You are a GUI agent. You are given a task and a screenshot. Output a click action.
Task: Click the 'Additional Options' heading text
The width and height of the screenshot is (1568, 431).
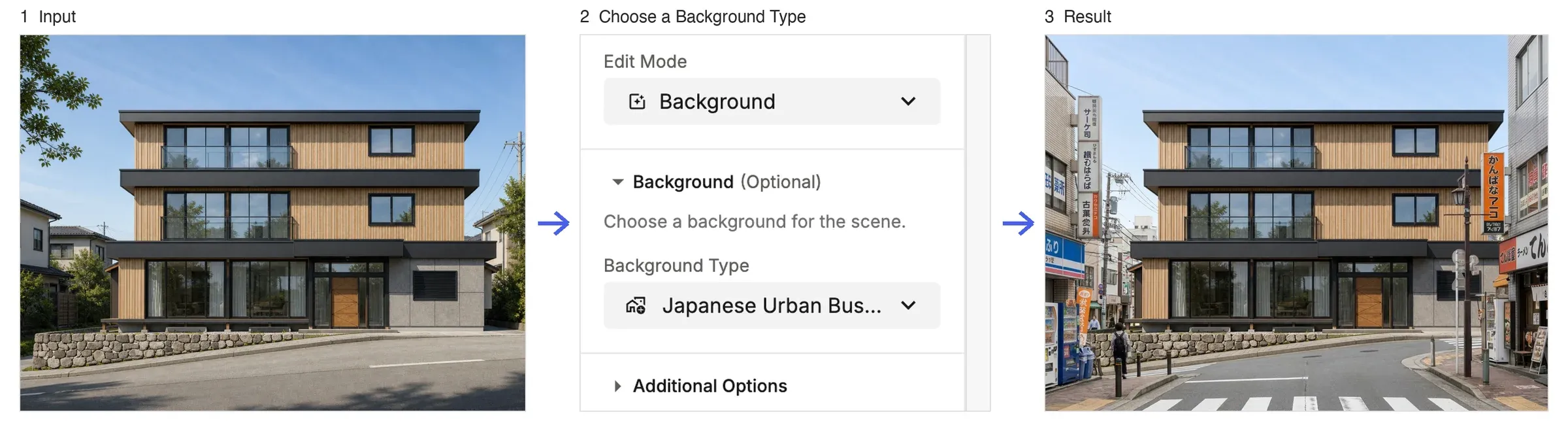[x=710, y=386]
